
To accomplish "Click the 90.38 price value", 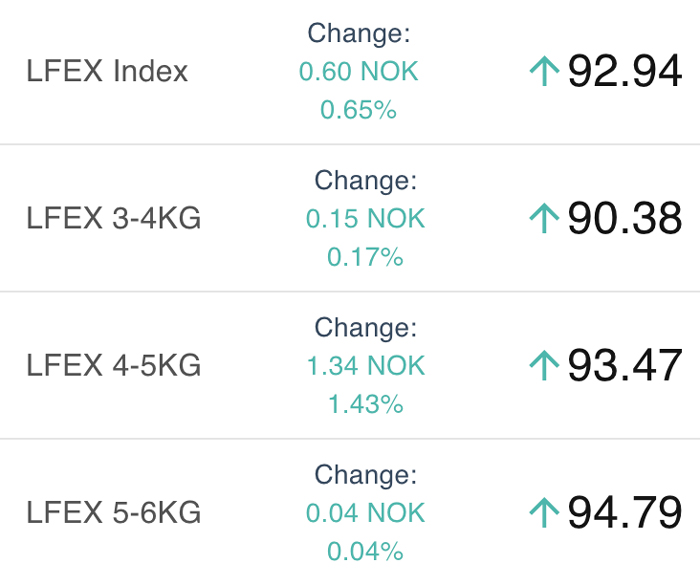I will (x=625, y=218).
